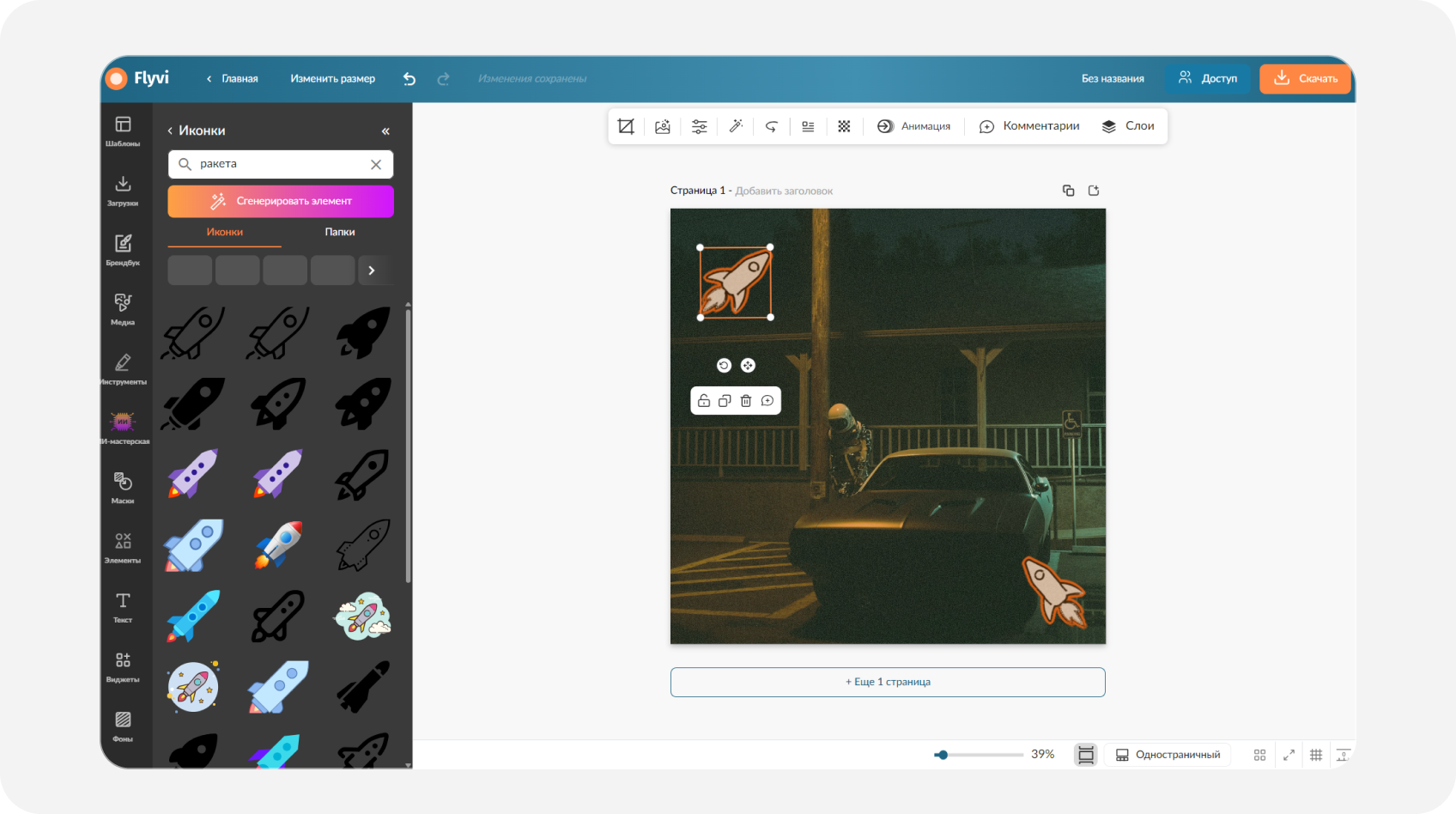Open the Анимация menu item
1456x814 pixels.
coord(913,126)
